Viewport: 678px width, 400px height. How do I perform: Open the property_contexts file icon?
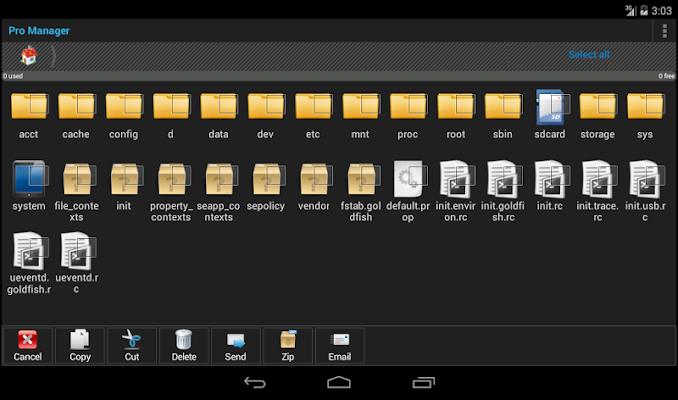171,179
